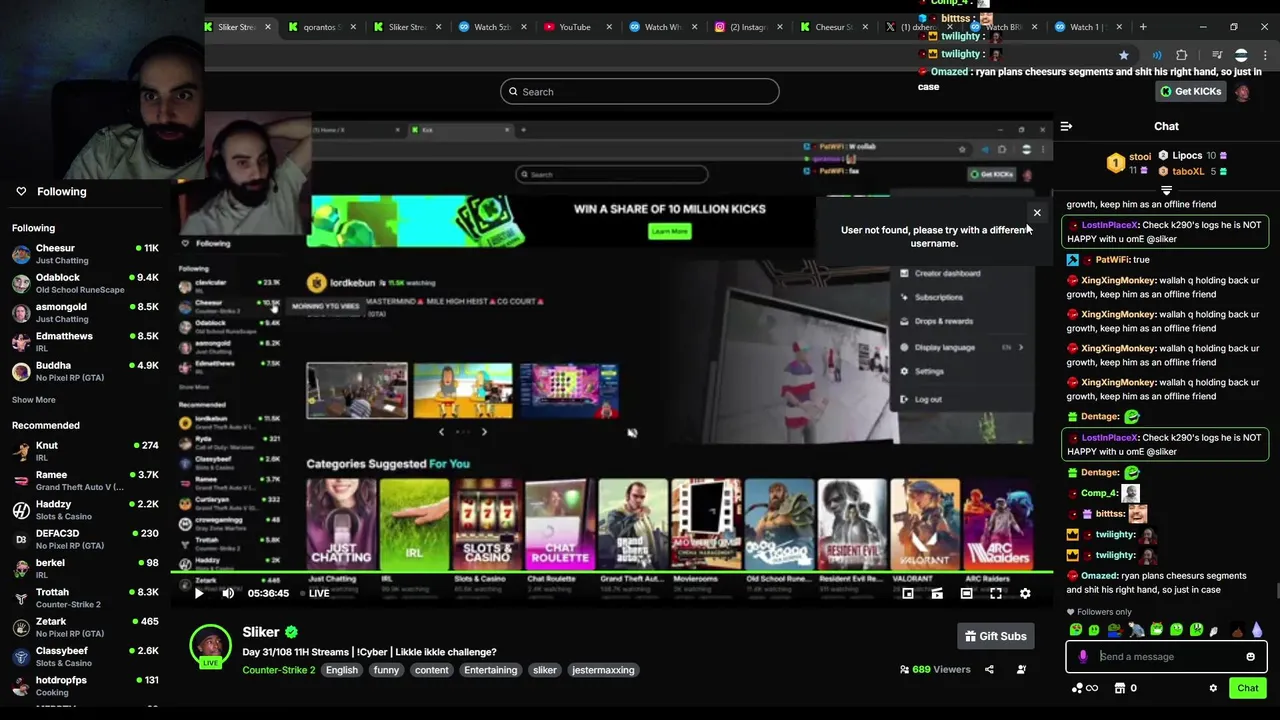The image size is (1280, 720).
Task: Click the clip creation icon in player
Action: click(937, 594)
